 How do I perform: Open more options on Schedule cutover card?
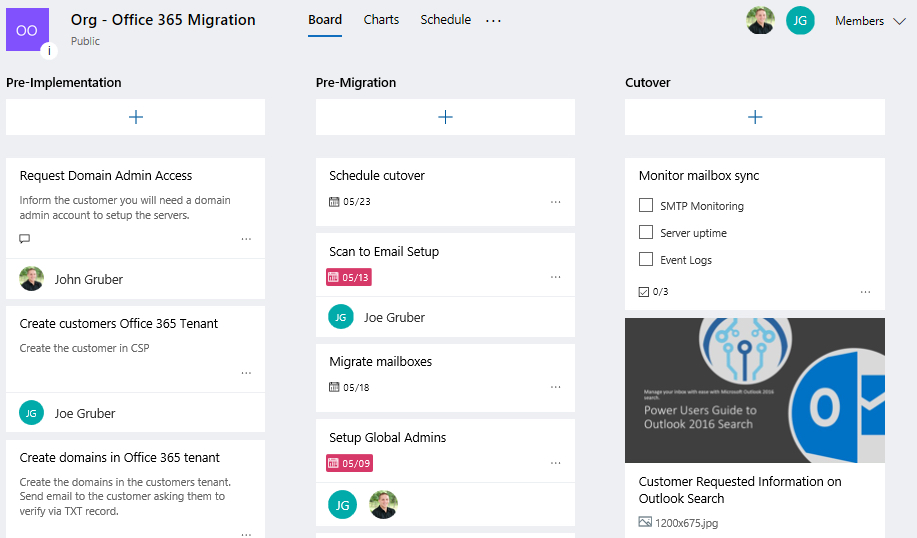click(x=556, y=202)
